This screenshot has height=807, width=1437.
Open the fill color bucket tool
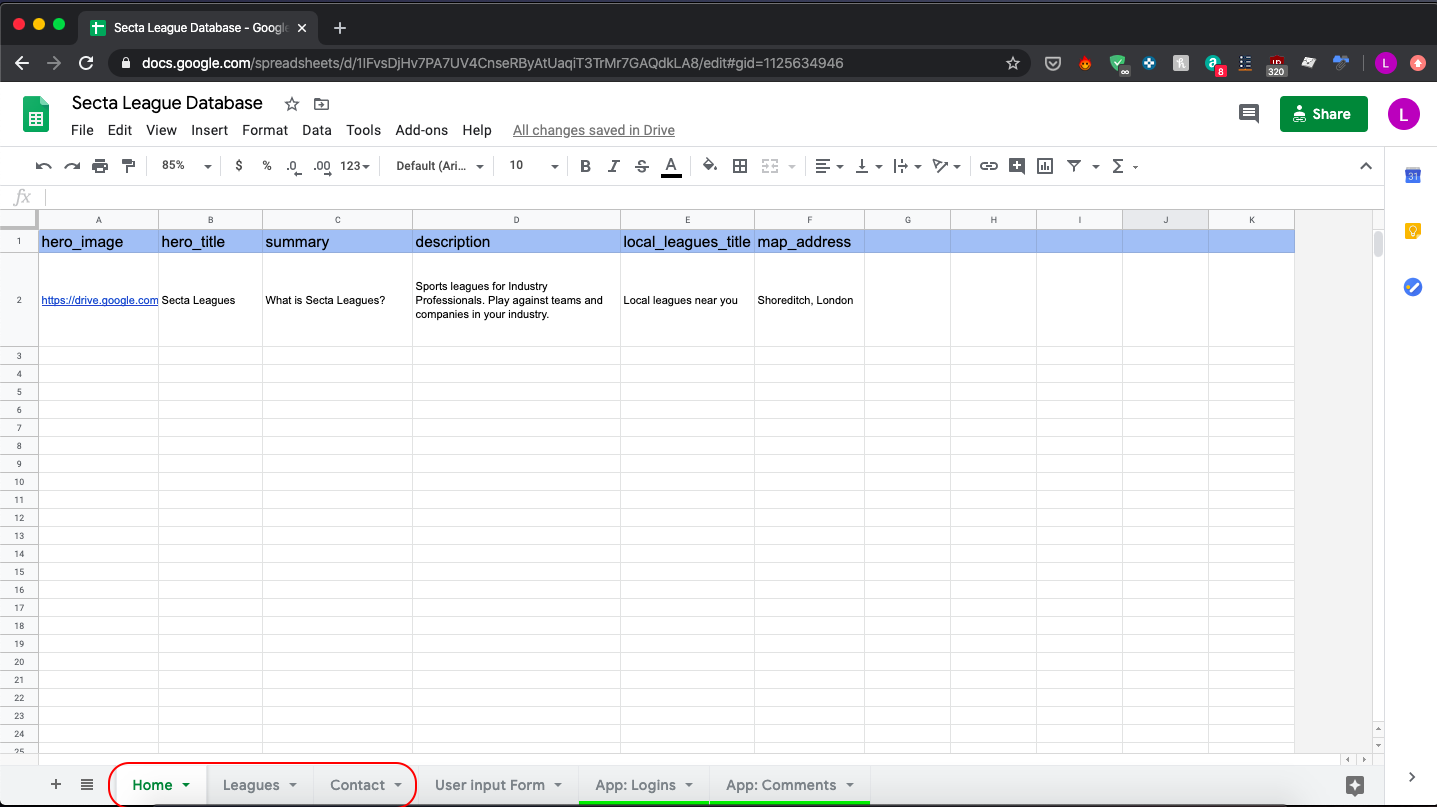(x=710, y=166)
